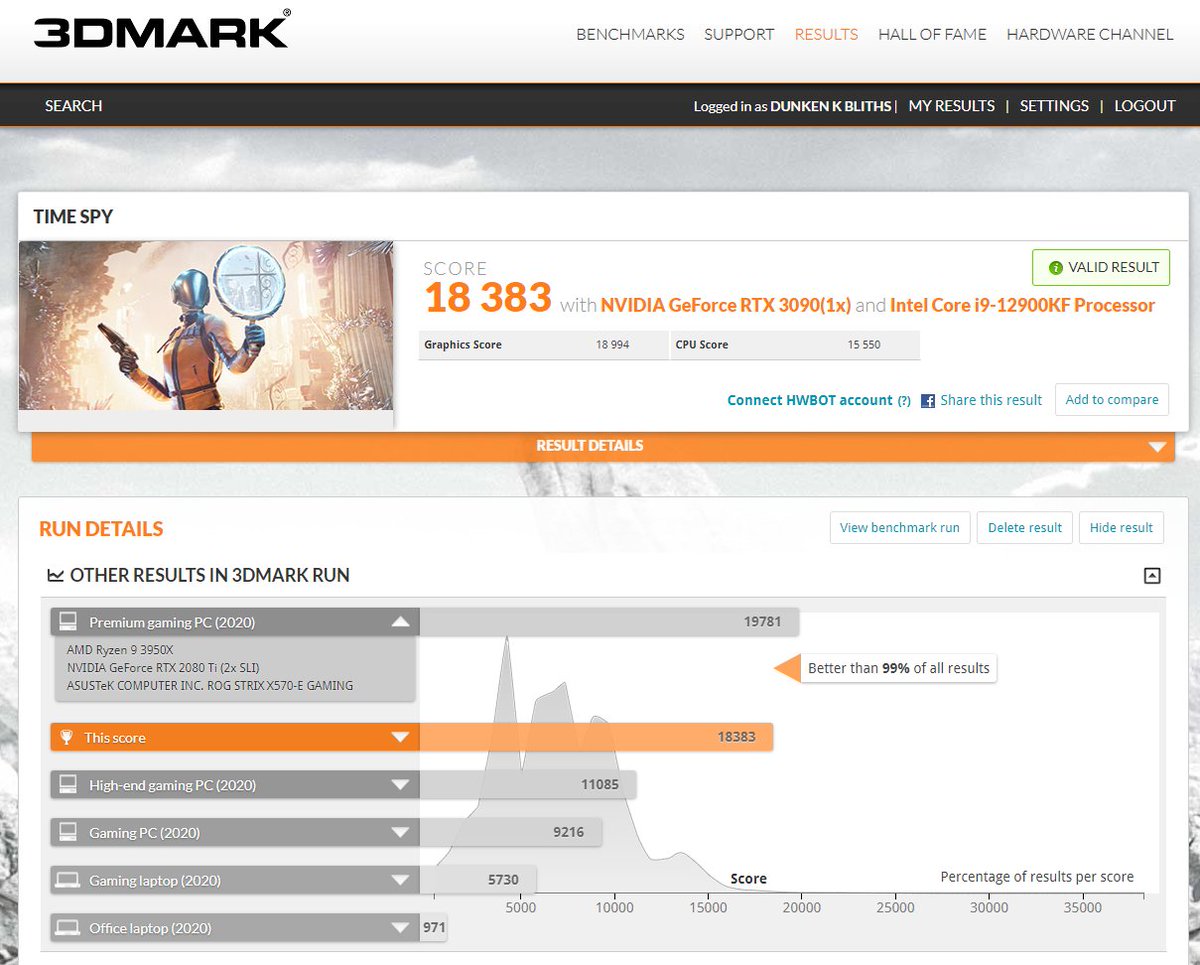Open the HALL OF FAME page
This screenshot has height=965, width=1200.
pos(931,34)
